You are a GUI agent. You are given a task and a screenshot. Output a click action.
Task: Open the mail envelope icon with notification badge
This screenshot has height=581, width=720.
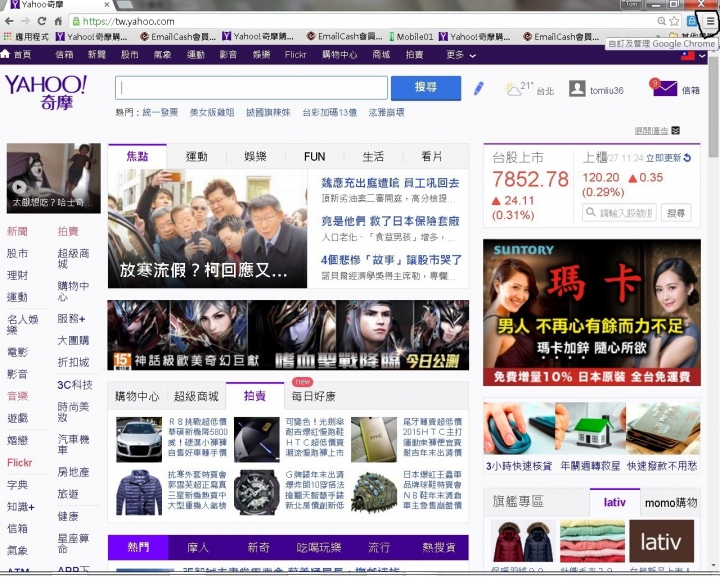[x=663, y=87]
